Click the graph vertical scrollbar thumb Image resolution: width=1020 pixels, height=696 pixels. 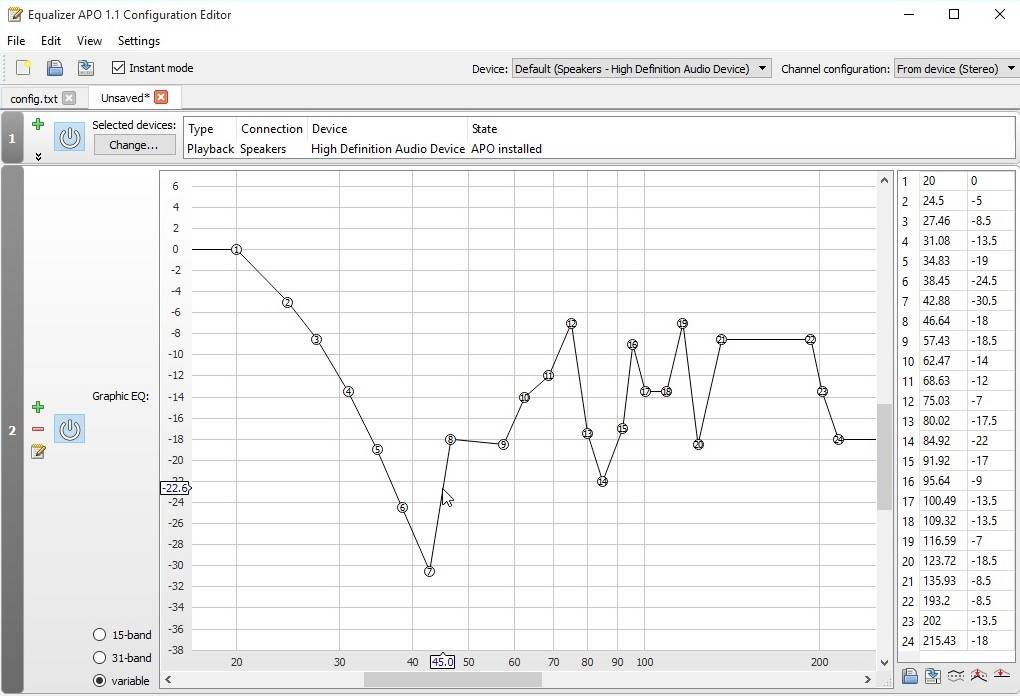coord(884,457)
